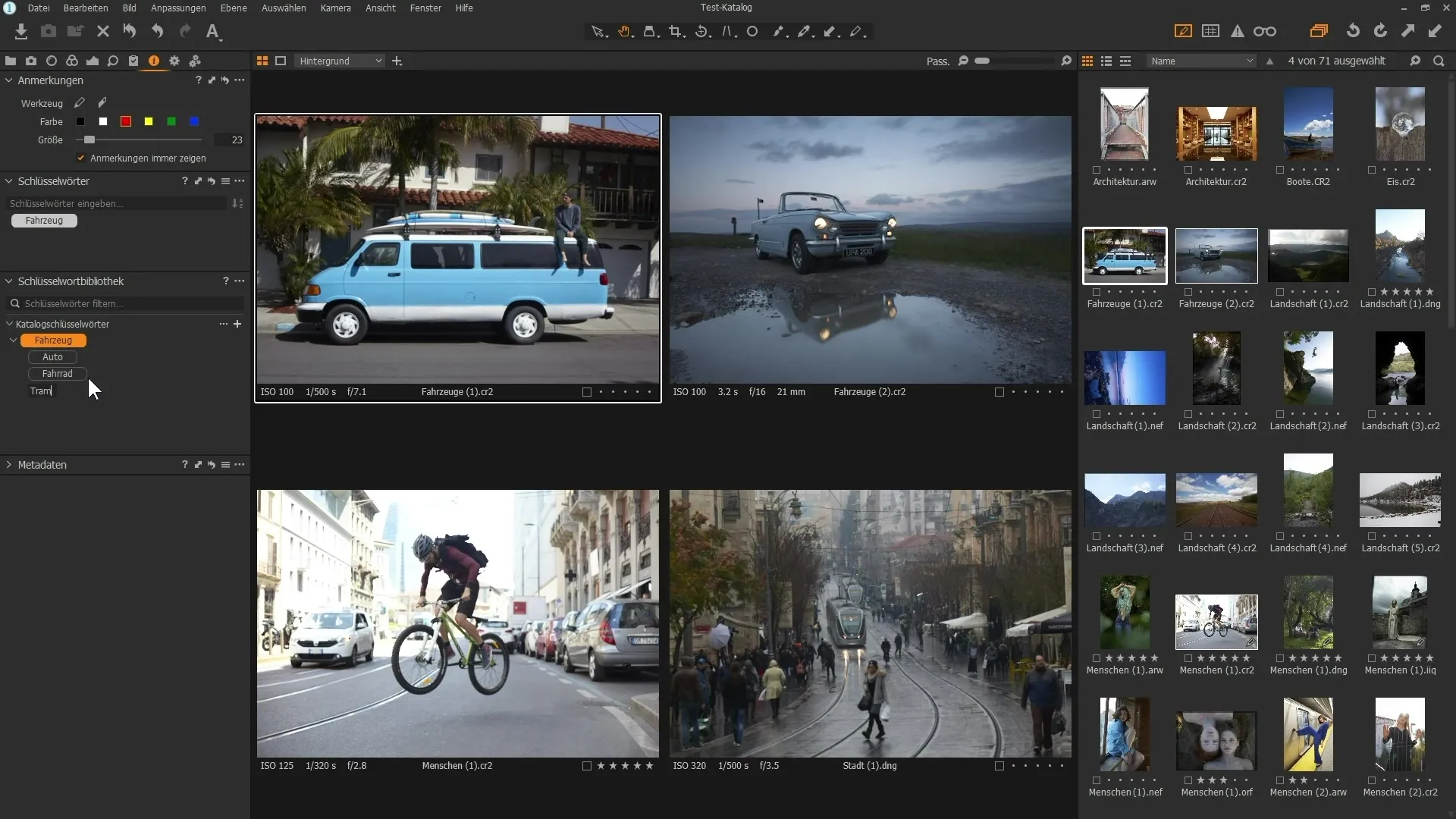Toggle 'Anmerkungen immer zeigen' checkbox
1456x819 pixels.
tap(81, 158)
